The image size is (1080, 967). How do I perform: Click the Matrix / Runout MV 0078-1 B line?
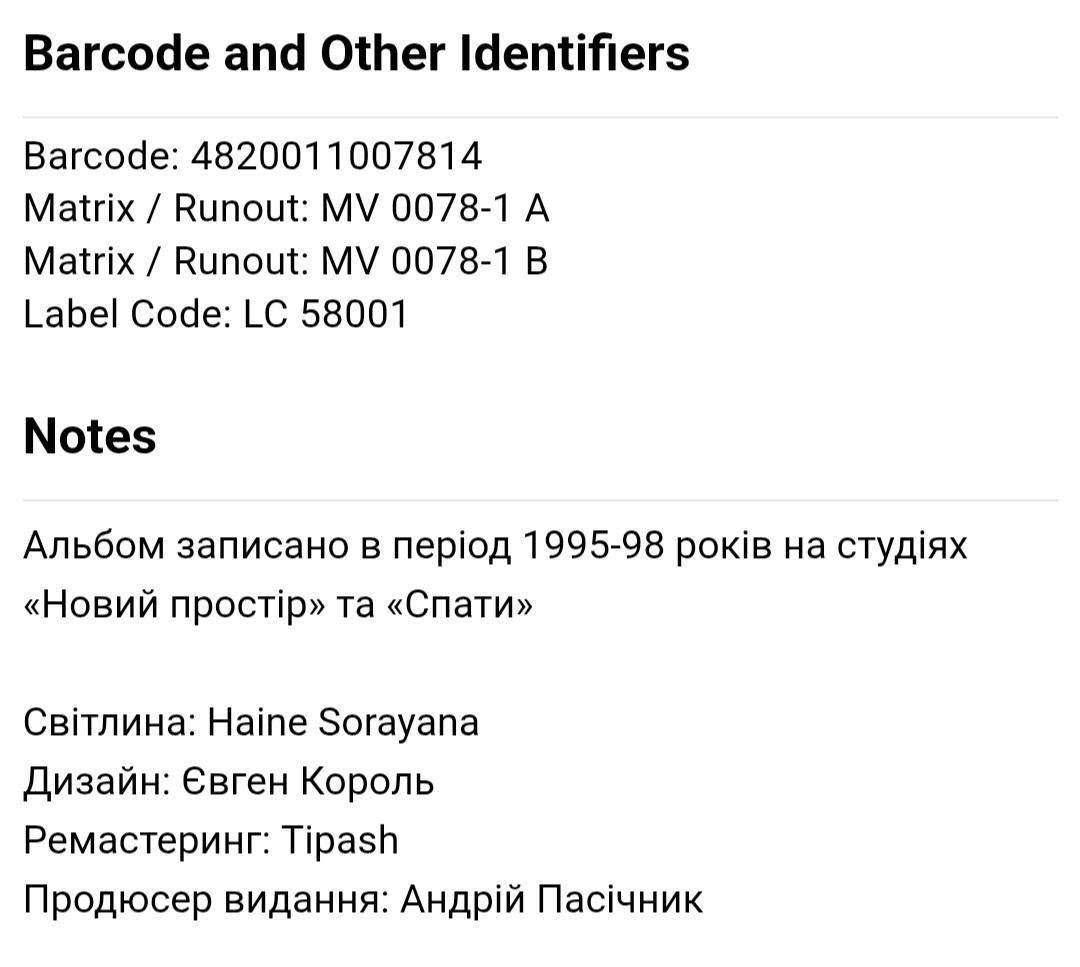tap(285, 262)
